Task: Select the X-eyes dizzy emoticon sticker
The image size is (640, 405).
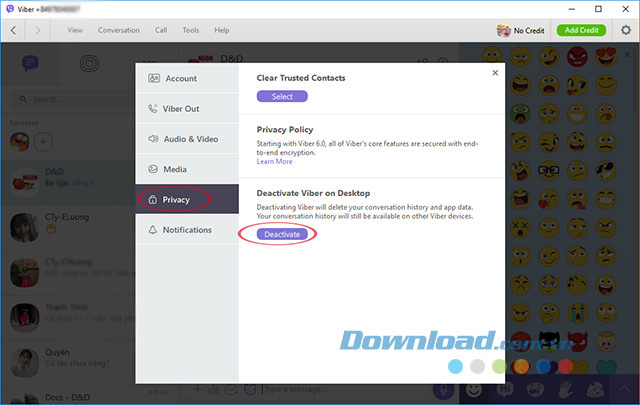Action: click(520, 228)
